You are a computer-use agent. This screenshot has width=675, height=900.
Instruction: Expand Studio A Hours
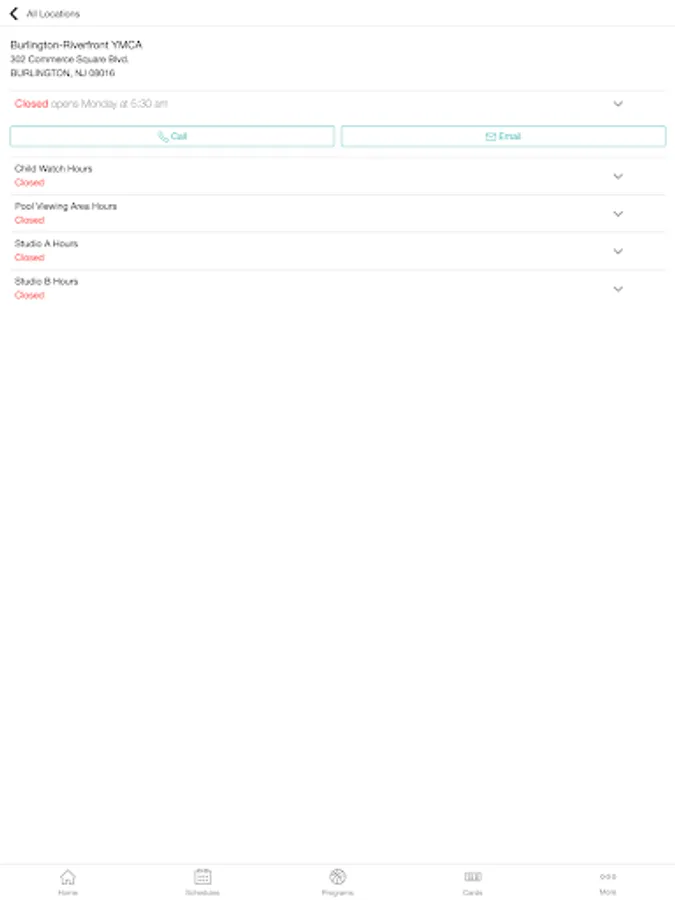coord(618,251)
